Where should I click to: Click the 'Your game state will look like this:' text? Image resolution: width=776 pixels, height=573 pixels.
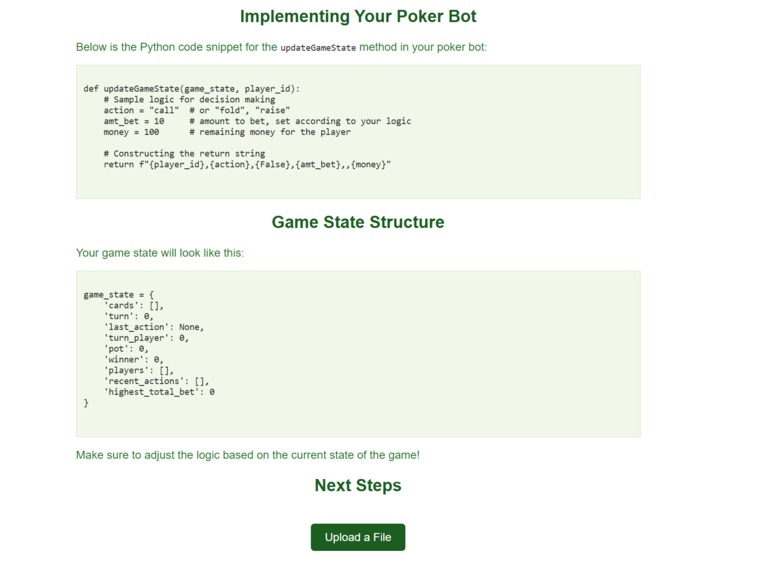click(160, 253)
